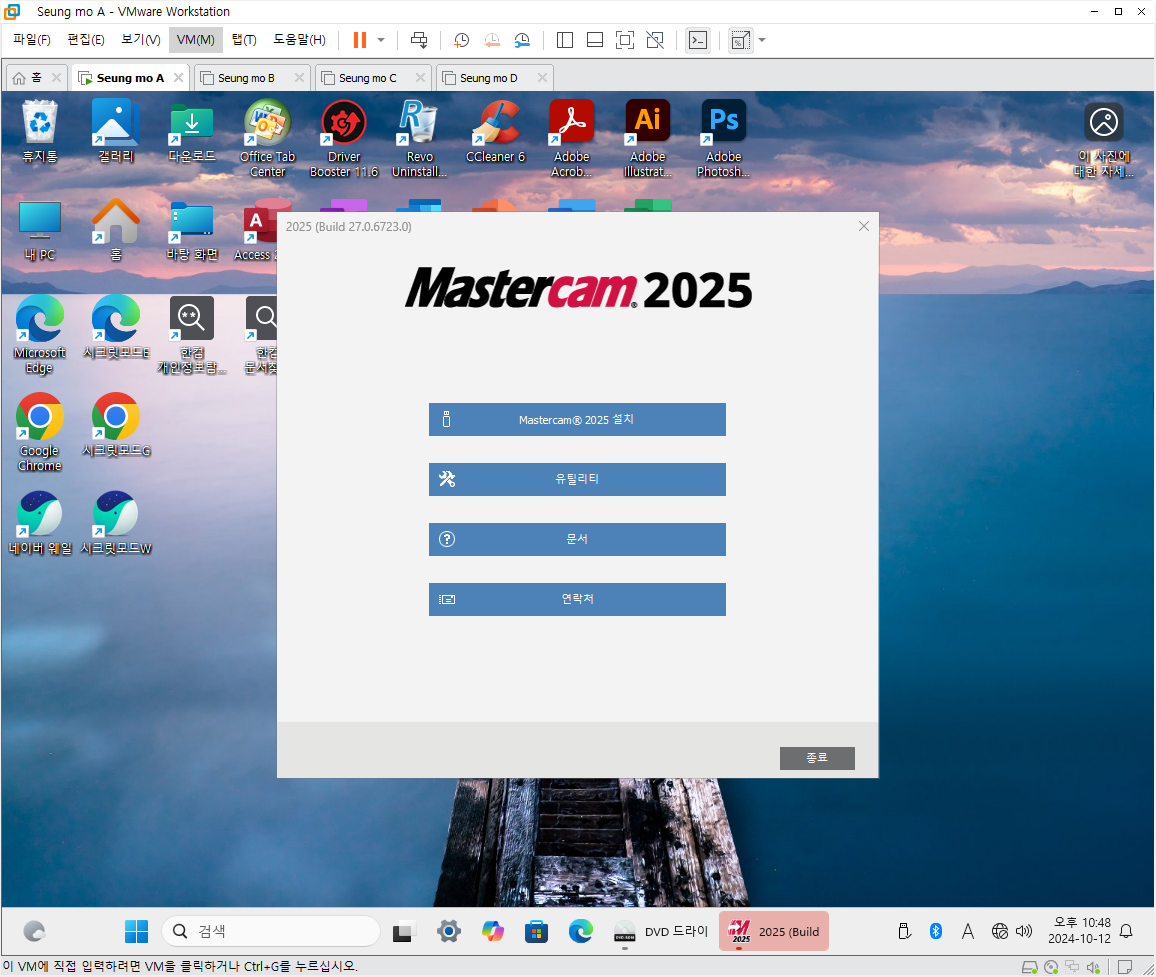The width and height of the screenshot is (1156, 977).
Task: Select the 시크릿모드W Whale shortcut
Action: (x=116, y=524)
